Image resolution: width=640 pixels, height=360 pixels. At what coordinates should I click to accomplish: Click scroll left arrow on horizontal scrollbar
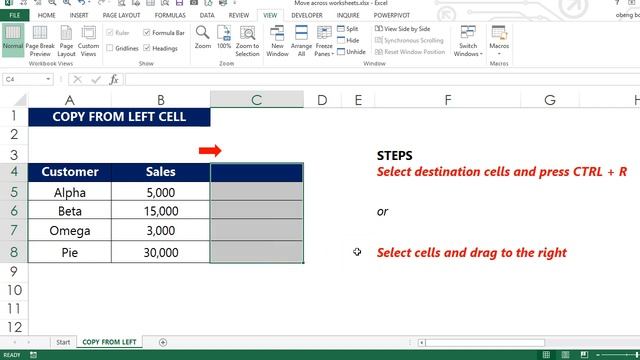[x=421, y=342]
